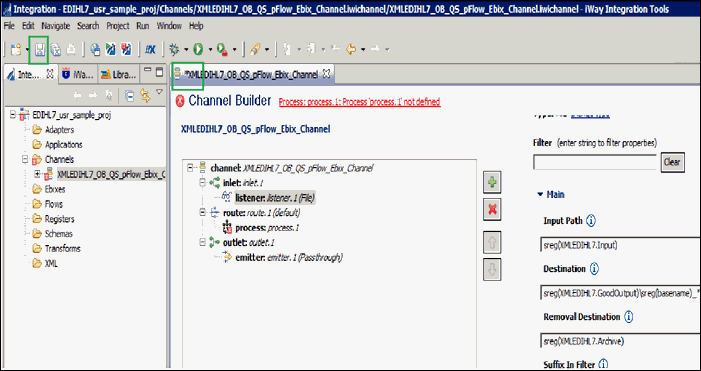The height and width of the screenshot is (371, 701).
Task: Collapse the route.1 (default) node
Action: click(203, 213)
